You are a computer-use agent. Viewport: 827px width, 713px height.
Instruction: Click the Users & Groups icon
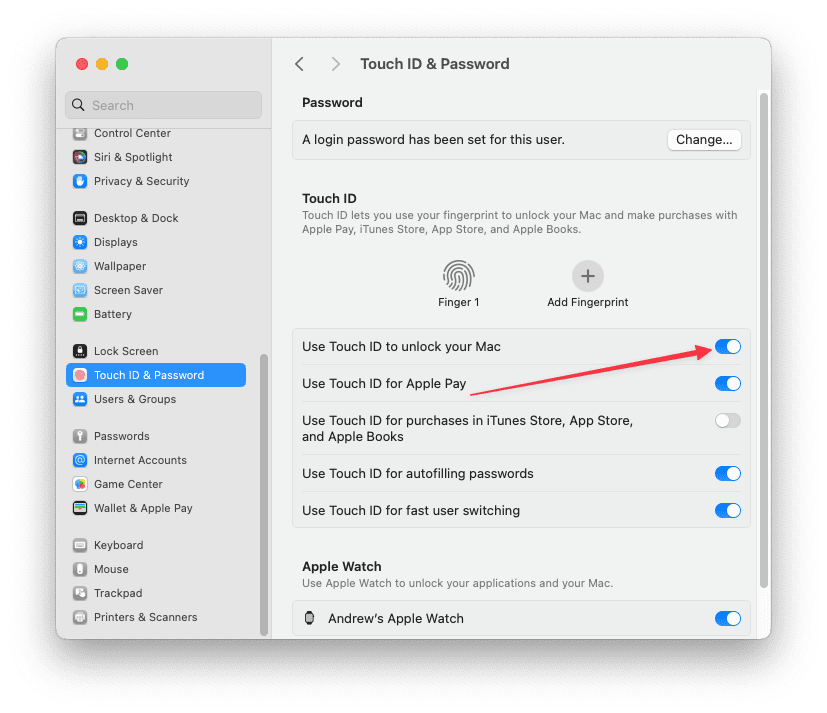pyautogui.click(x=80, y=399)
